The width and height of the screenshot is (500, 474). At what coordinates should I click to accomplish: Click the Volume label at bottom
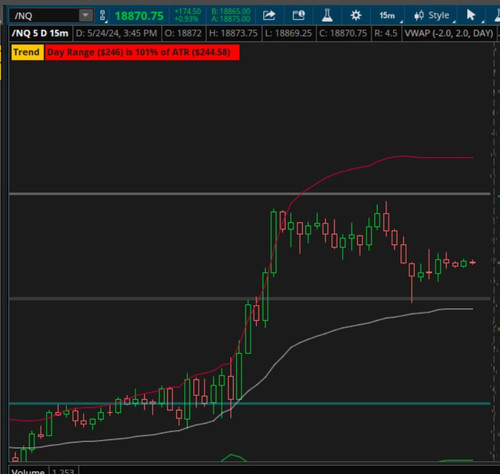tap(28, 471)
